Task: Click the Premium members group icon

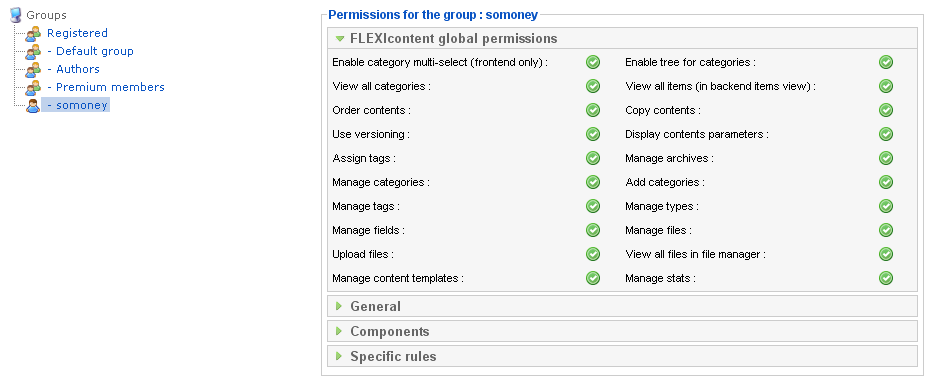Action: coord(33,87)
